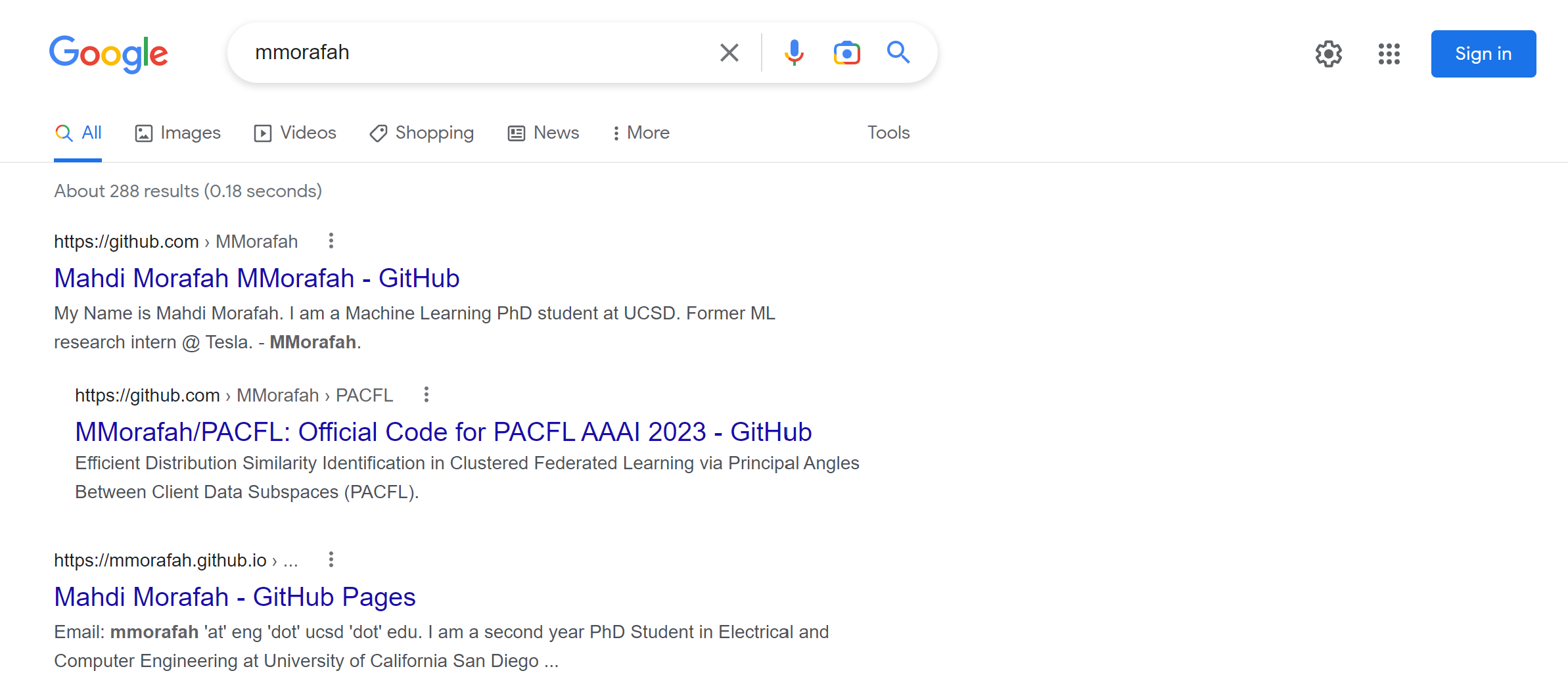Open the three-dot menu beside the PACFL result
1568x694 pixels.
[427, 395]
